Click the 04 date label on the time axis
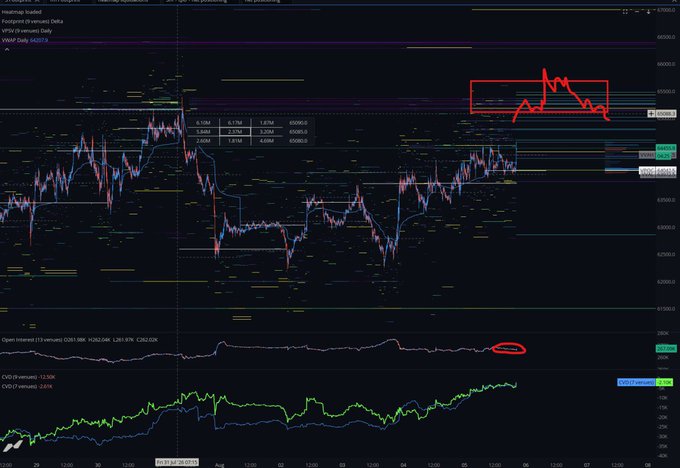Image resolution: width=680 pixels, height=468 pixels. 403,465
